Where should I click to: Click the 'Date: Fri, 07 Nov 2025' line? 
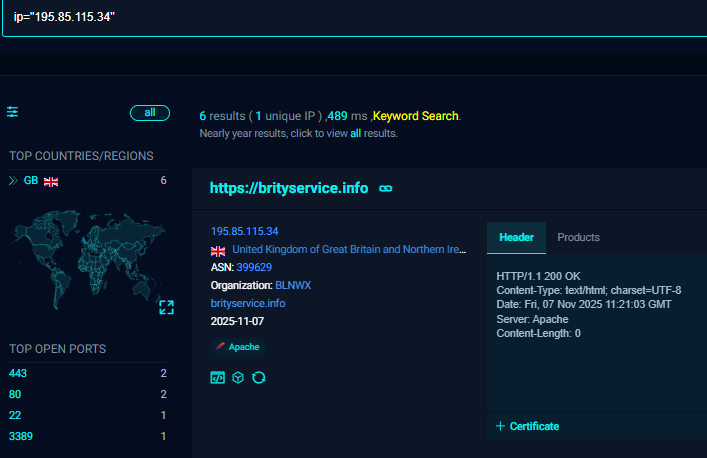point(584,304)
